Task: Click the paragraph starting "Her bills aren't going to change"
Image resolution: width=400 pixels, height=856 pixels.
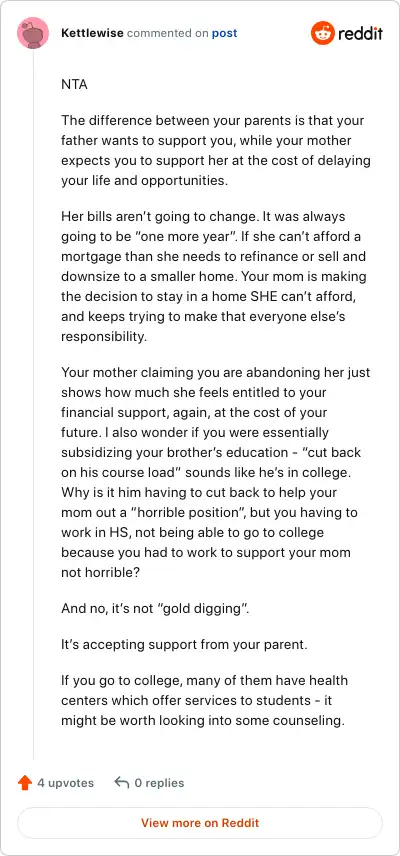Action: pos(214,276)
